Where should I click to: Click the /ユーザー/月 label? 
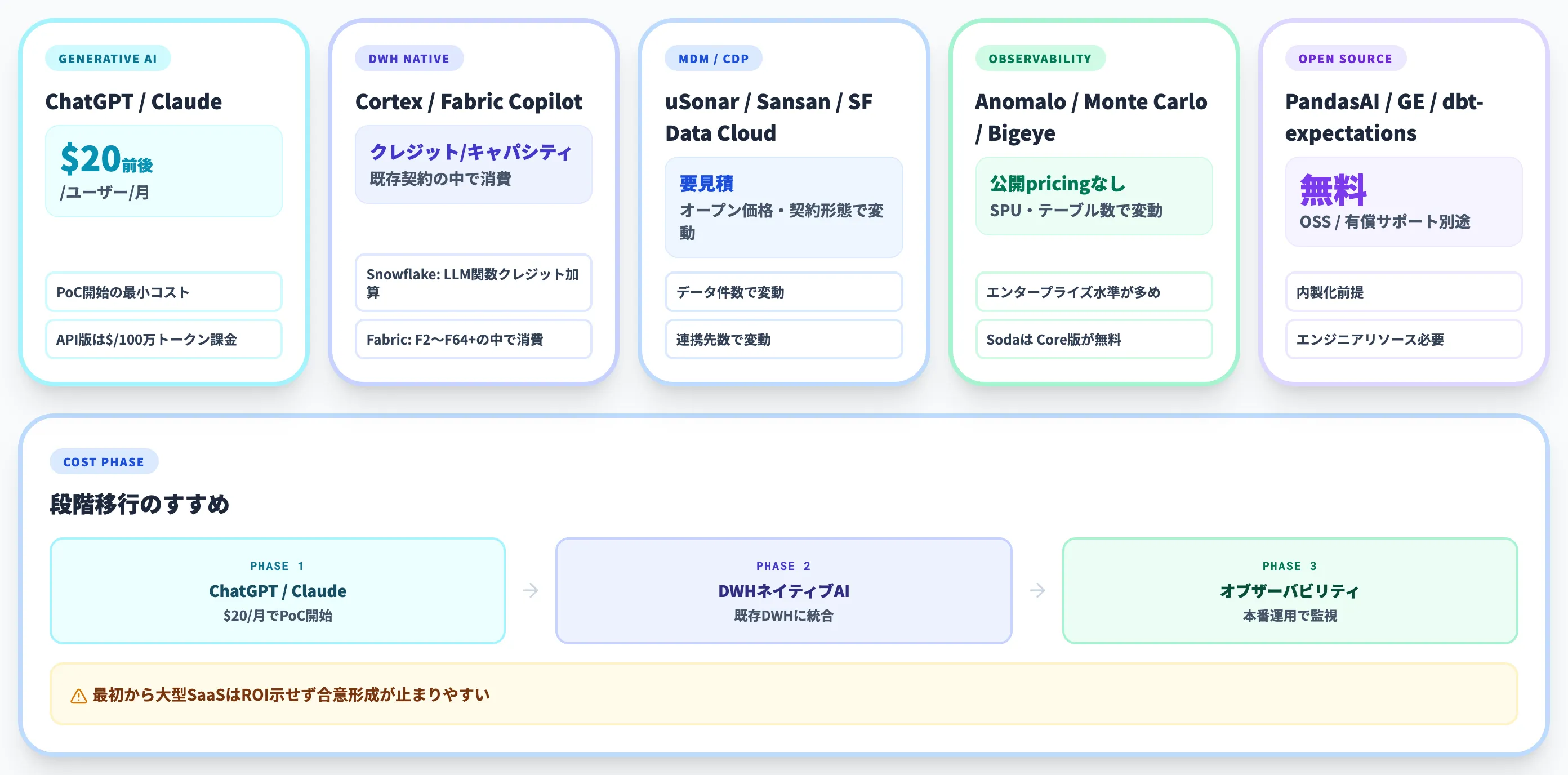[x=105, y=193]
